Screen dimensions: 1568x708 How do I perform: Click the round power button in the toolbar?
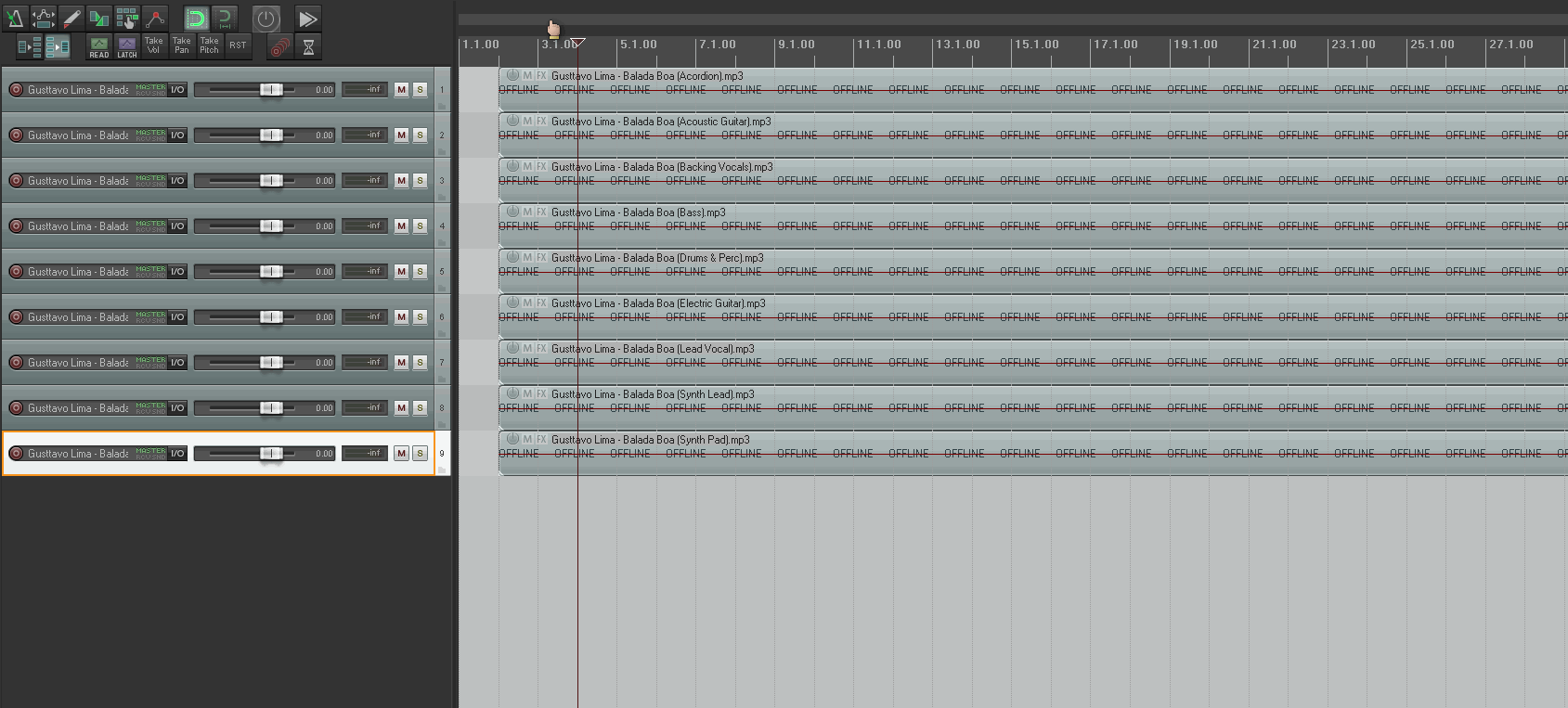[266, 18]
